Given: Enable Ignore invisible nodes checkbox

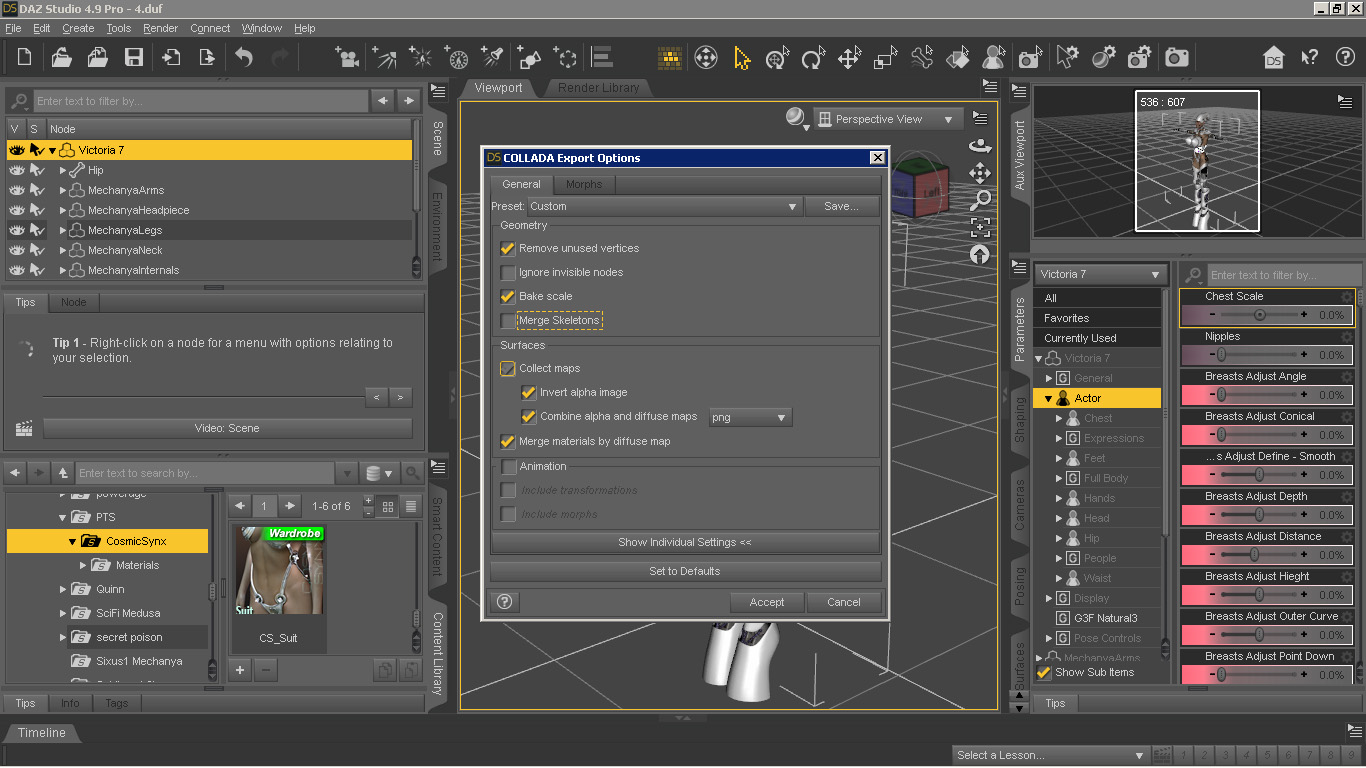Looking at the screenshot, I should pos(508,272).
